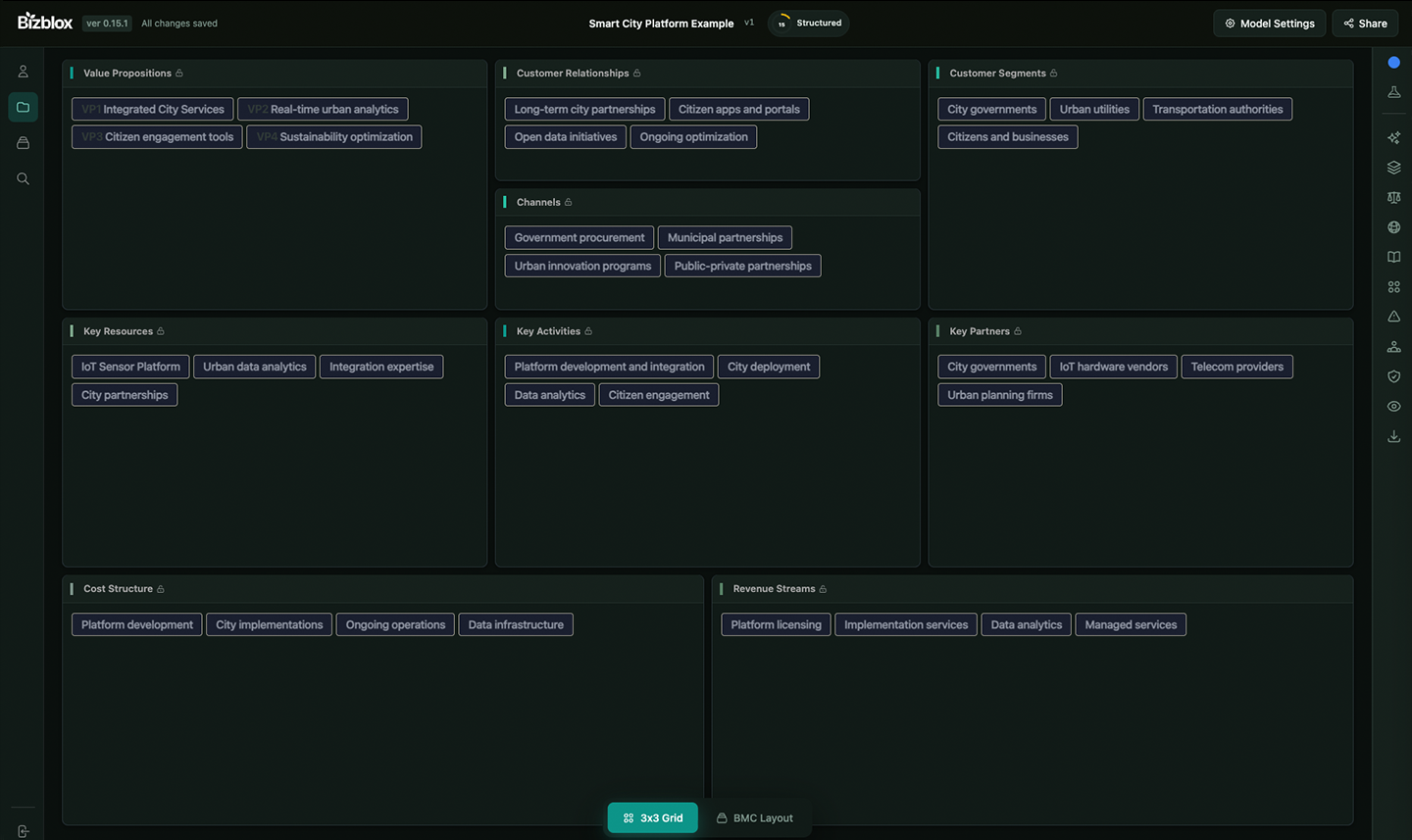Viewport: 1412px width, 840px height.
Task: Switch to BMC Layout view
Action: click(x=755, y=817)
